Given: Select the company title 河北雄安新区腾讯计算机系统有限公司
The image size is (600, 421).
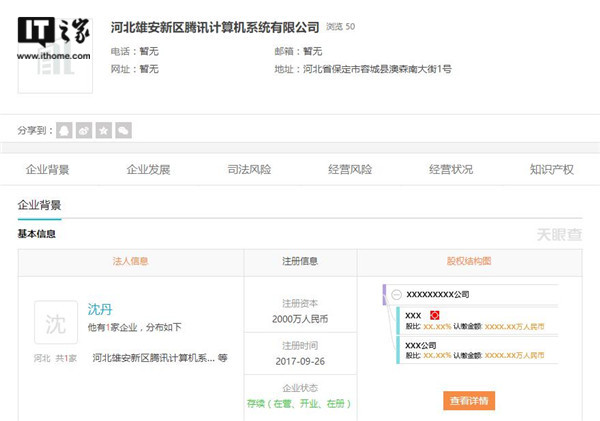Looking at the screenshot, I should click(215, 27).
